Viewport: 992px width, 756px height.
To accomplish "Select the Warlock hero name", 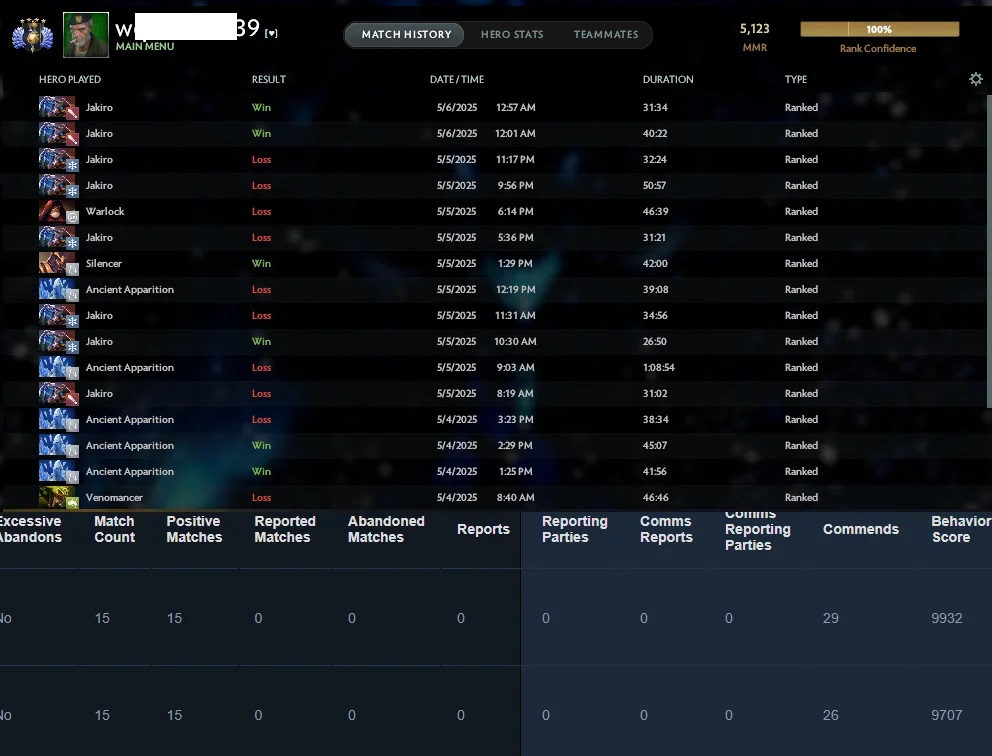I will pos(105,211).
